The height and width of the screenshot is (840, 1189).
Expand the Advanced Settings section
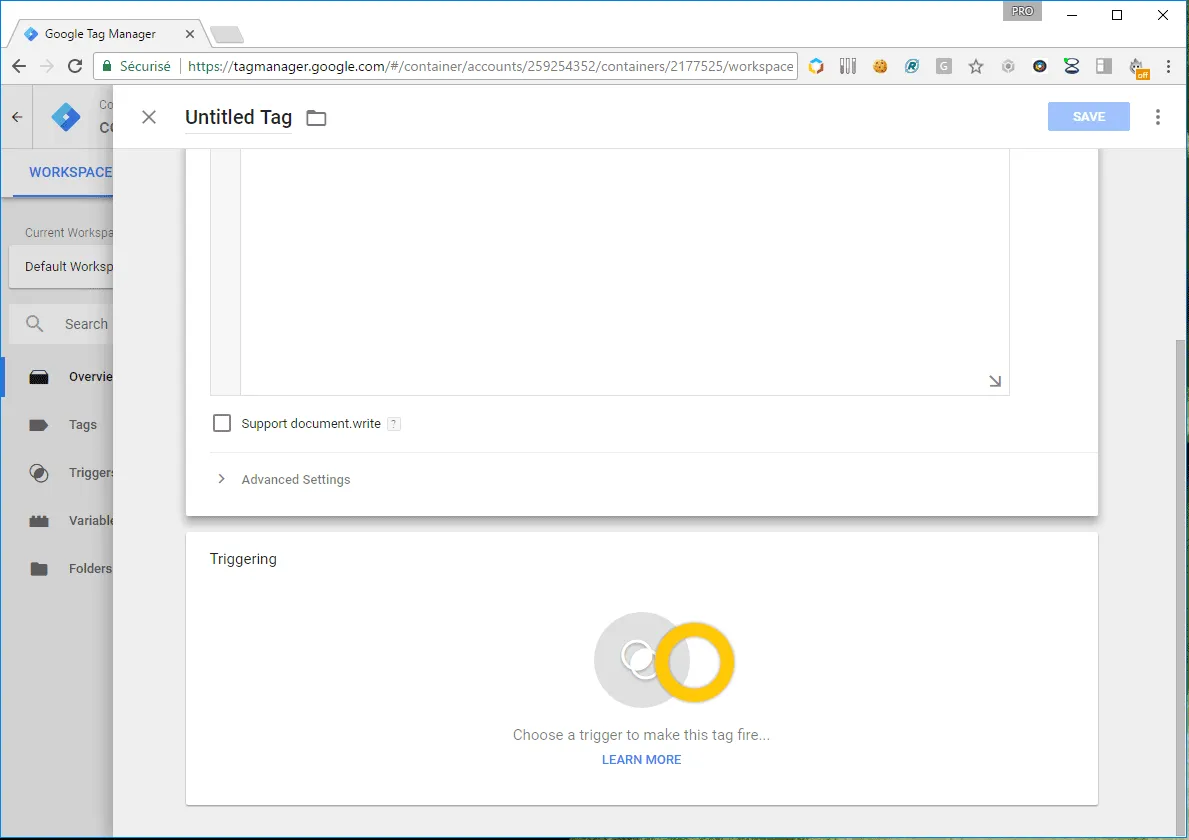pyautogui.click(x=295, y=480)
